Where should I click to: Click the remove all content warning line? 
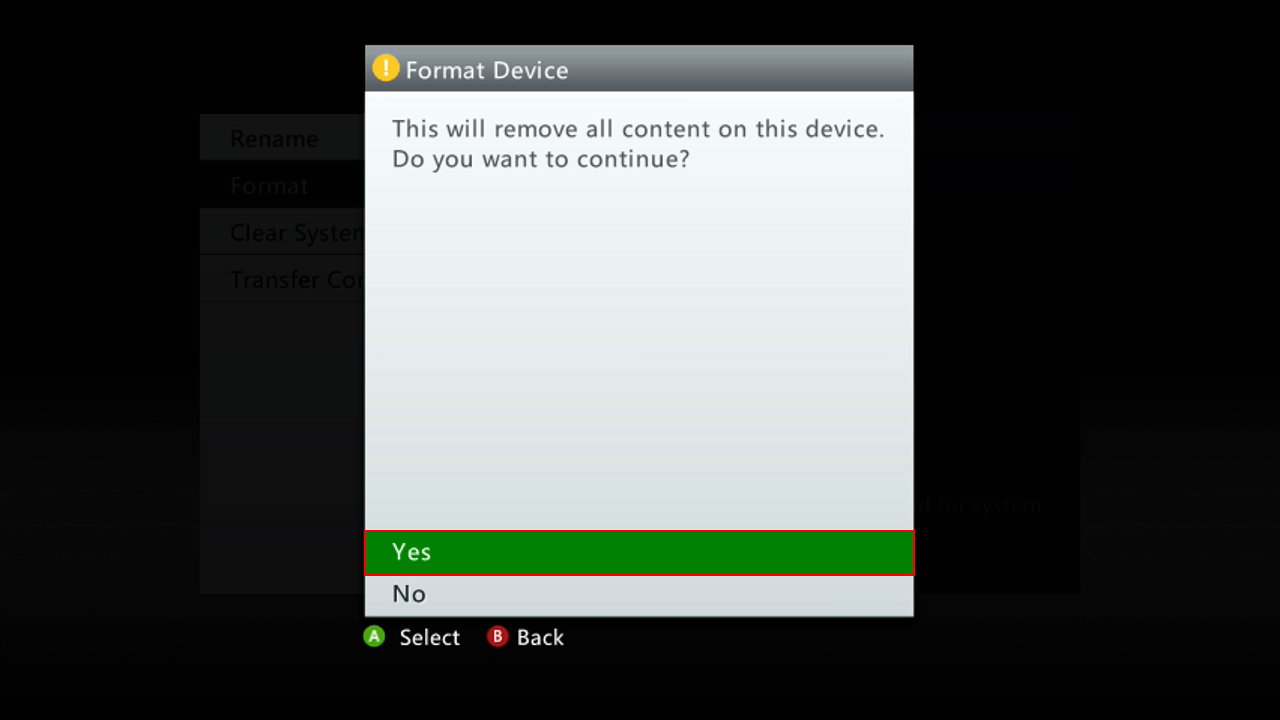tap(638, 129)
